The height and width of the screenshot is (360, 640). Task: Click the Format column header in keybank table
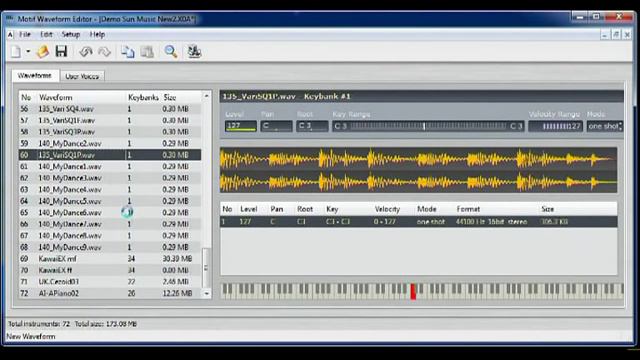[468, 209]
